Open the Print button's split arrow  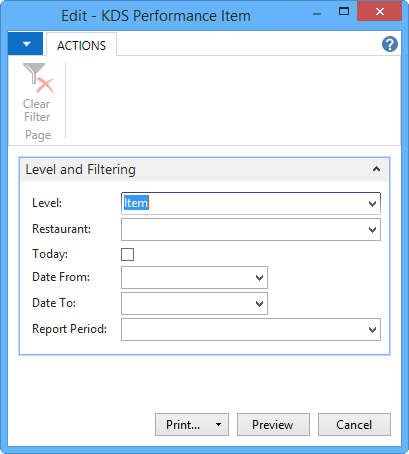pyautogui.click(x=219, y=425)
